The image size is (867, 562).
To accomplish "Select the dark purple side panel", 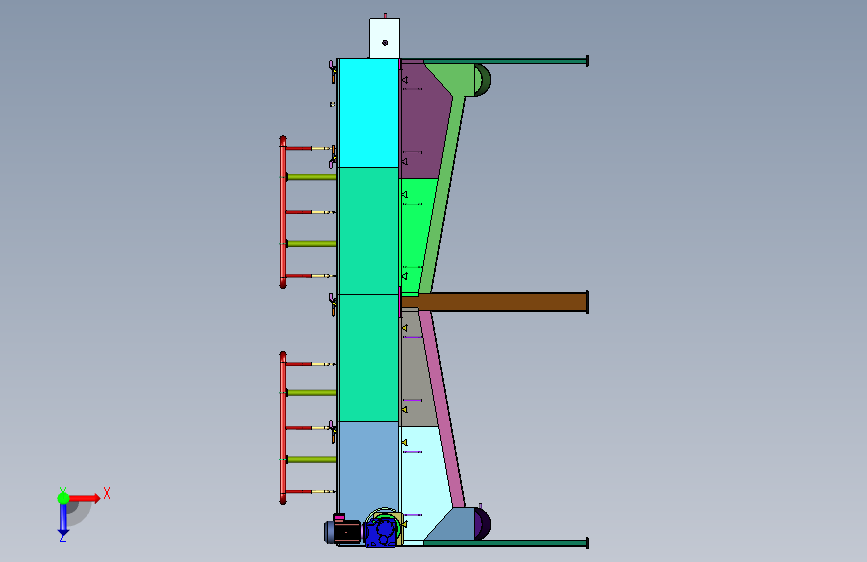I will click(x=423, y=124).
